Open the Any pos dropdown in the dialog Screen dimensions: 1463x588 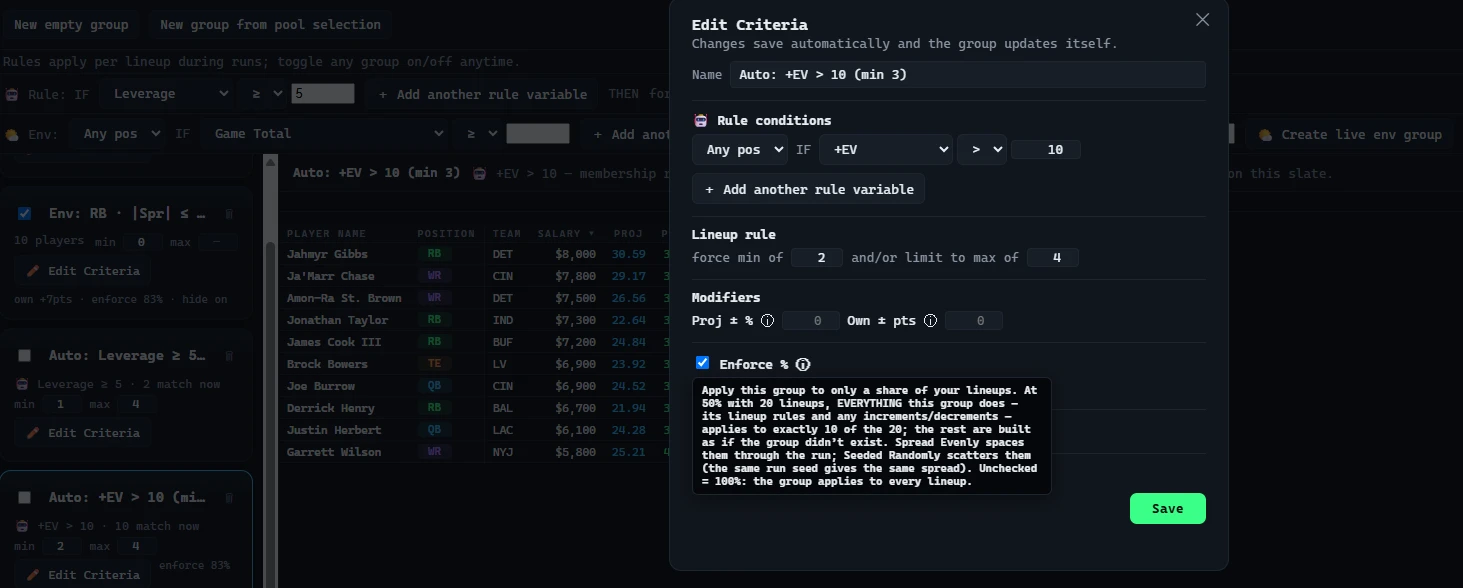pyautogui.click(x=740, y=150)
